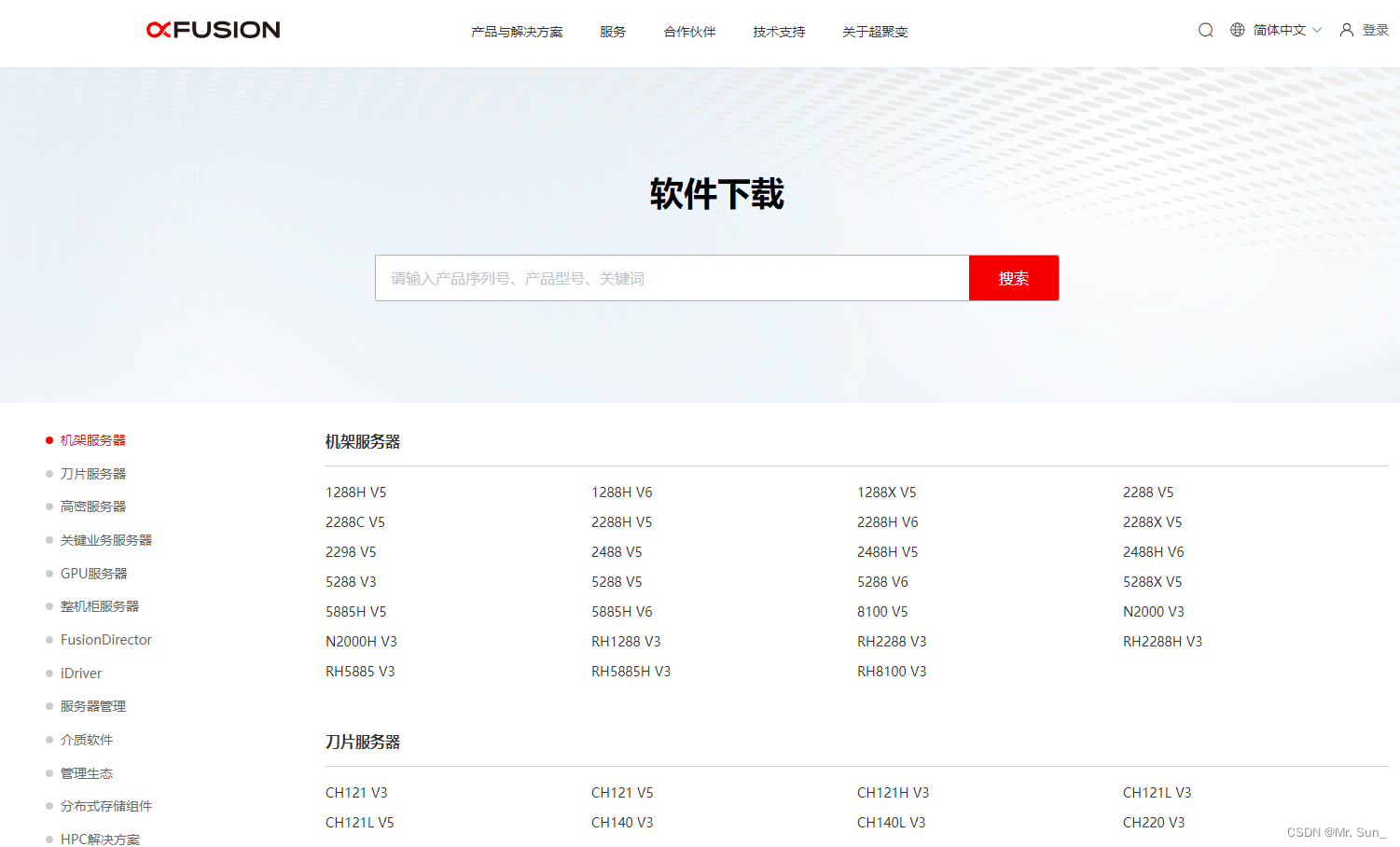Click the globe language icon
The width and height of the screenshot is (1400, 847).
1238,30
